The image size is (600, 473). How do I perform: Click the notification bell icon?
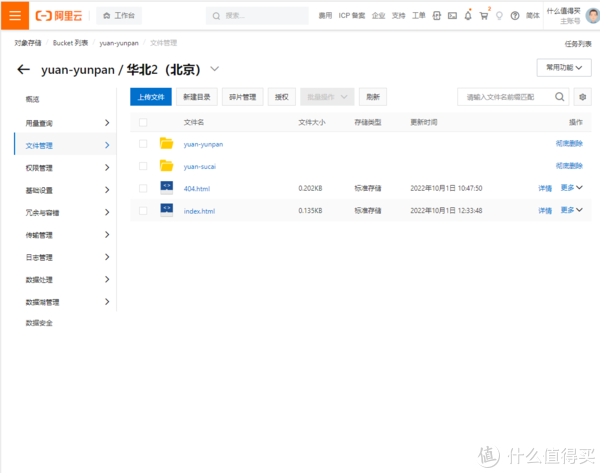468,16
